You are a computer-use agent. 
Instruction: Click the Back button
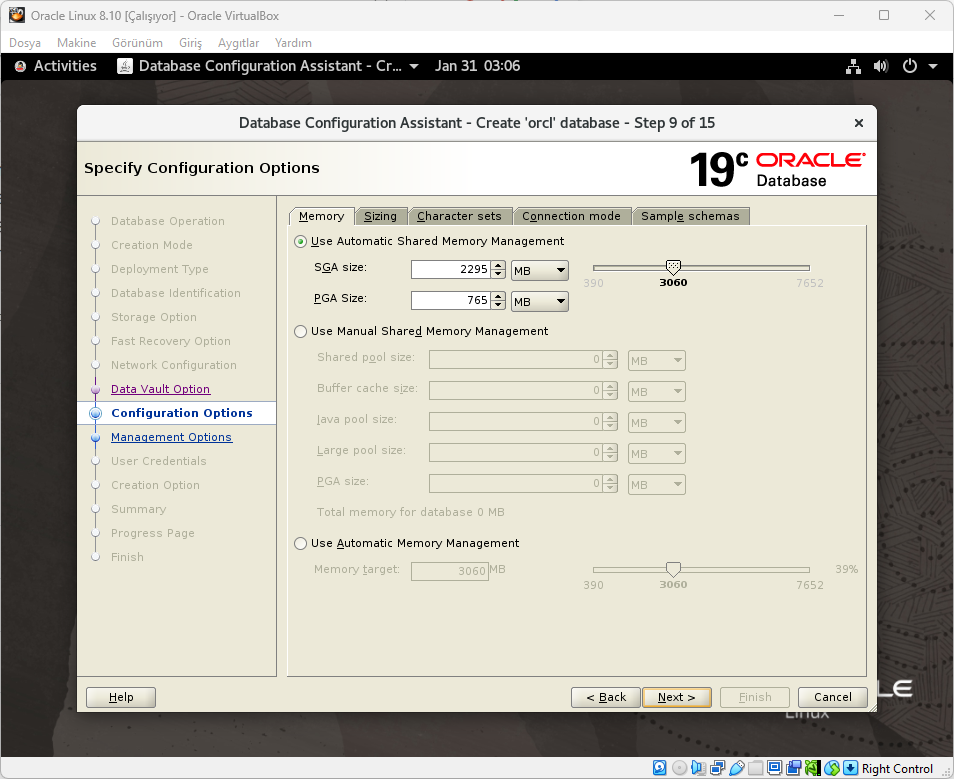click(606, 697)
